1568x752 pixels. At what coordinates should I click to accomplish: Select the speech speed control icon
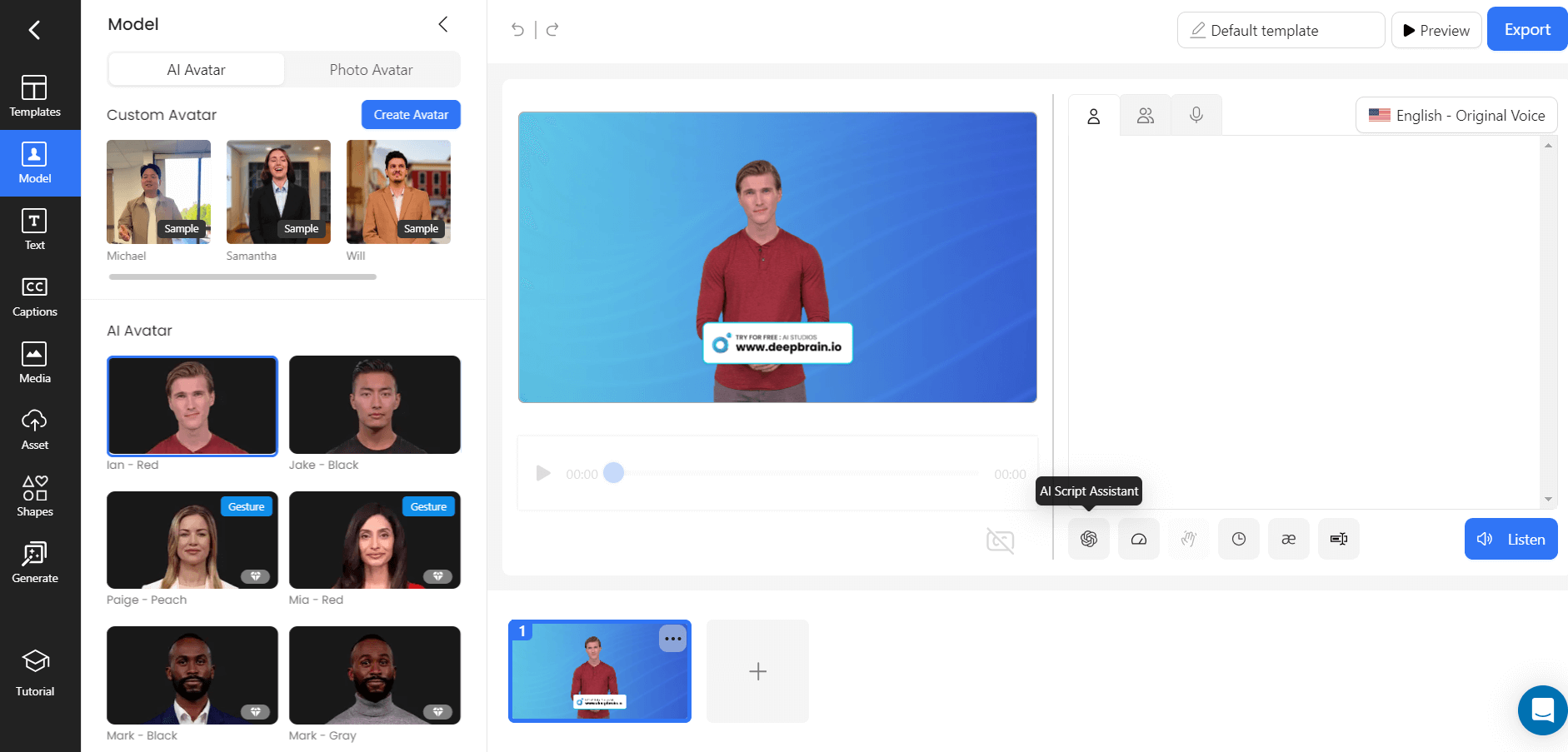[x=1138, y=539]
